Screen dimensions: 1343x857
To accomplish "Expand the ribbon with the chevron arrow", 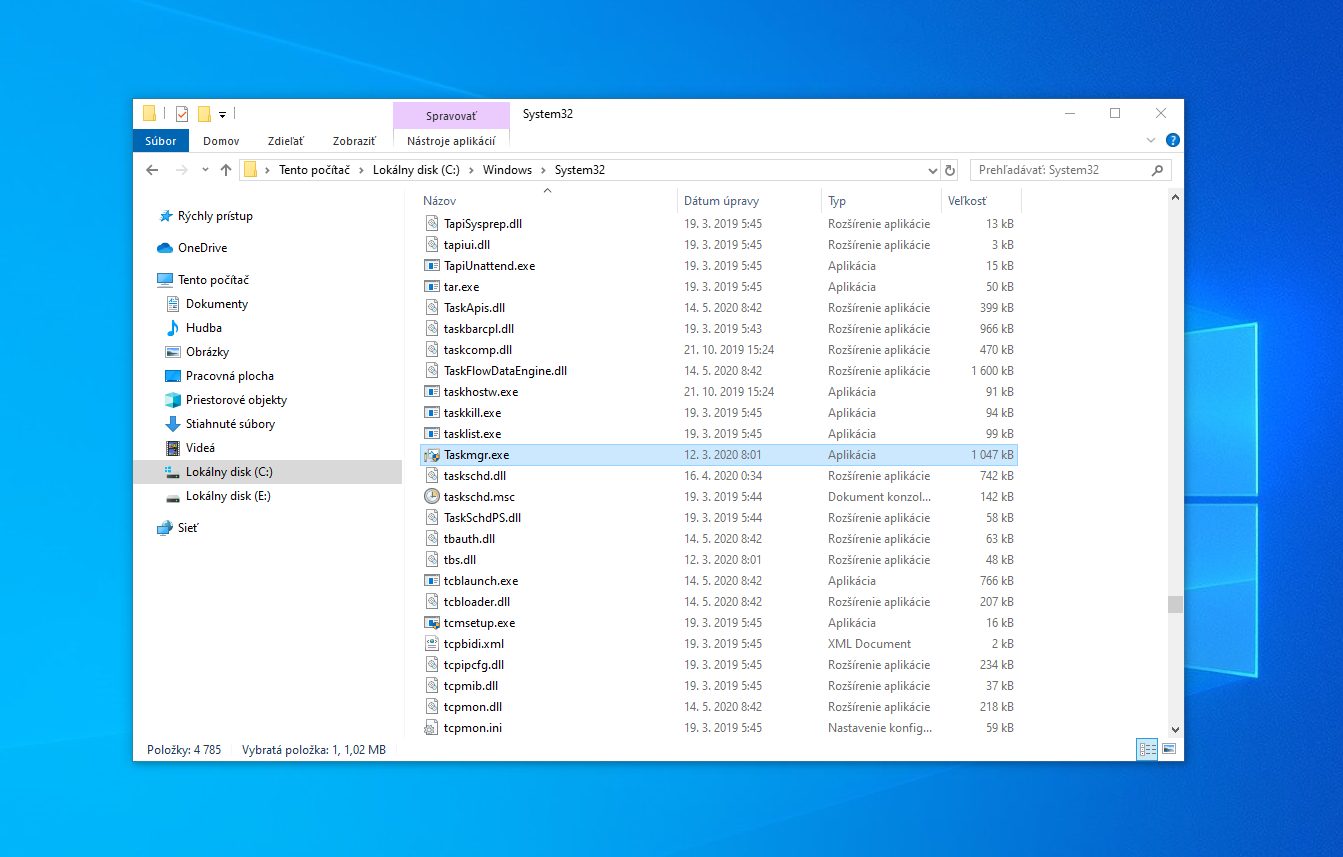I will tap(1151, 141).
